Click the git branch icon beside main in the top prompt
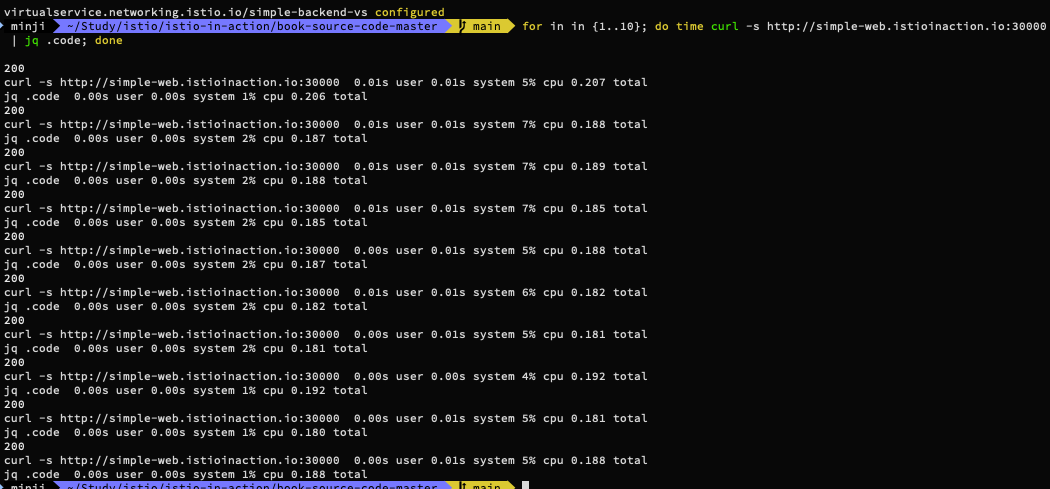 pos(463,27)
